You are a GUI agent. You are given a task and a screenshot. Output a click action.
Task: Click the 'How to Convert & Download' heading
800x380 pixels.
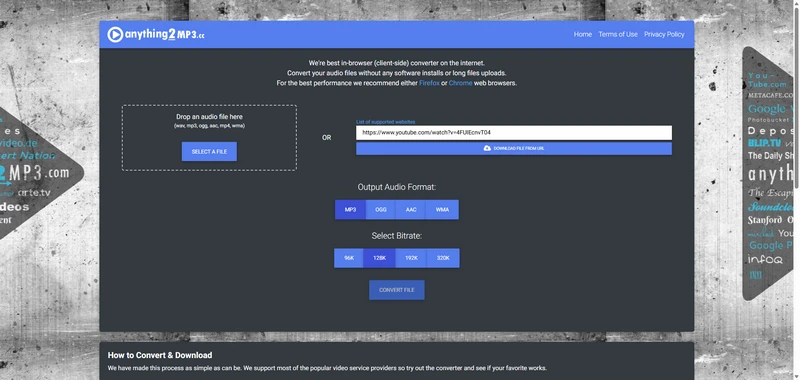coord(160,355)
